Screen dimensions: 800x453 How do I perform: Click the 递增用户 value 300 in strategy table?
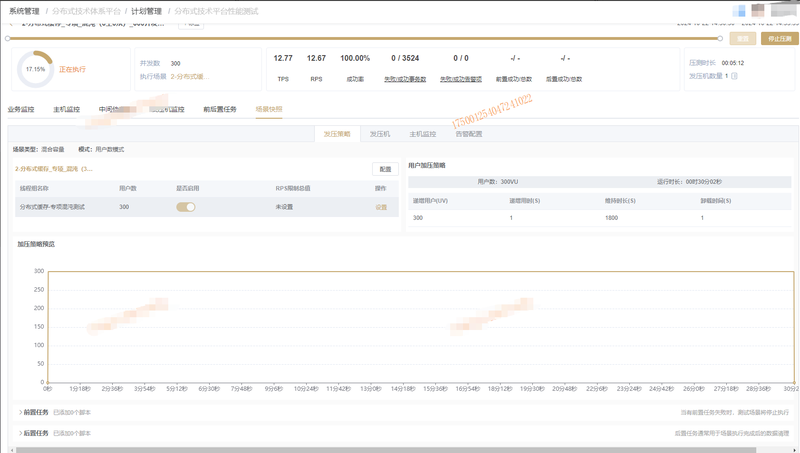tap(418, 218)
